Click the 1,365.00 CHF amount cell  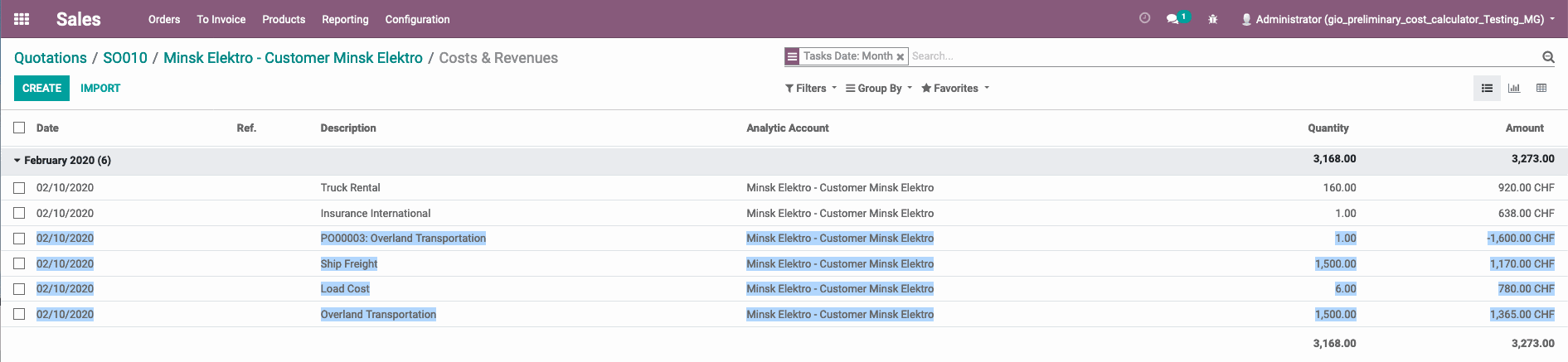tap(1522, 315)
